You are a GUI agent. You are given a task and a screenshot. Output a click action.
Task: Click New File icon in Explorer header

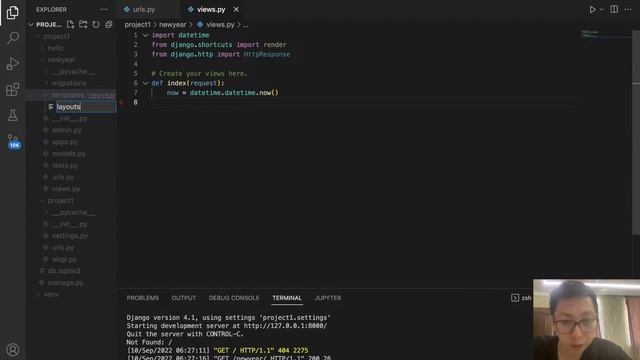pyautogui.click(x=70, y=24)
